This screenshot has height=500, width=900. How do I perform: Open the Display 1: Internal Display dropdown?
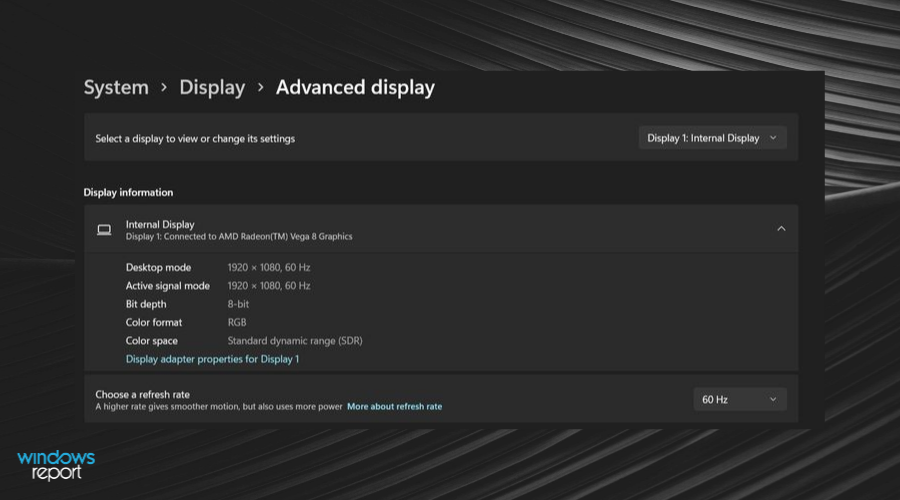(712, 138)
